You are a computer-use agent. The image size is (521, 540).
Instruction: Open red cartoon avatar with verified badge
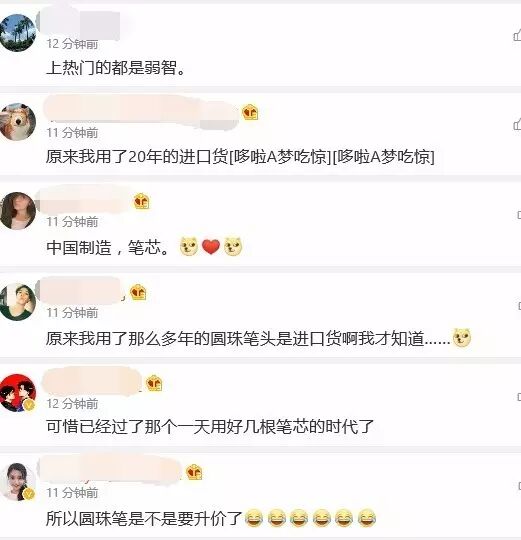pos(18,393)
